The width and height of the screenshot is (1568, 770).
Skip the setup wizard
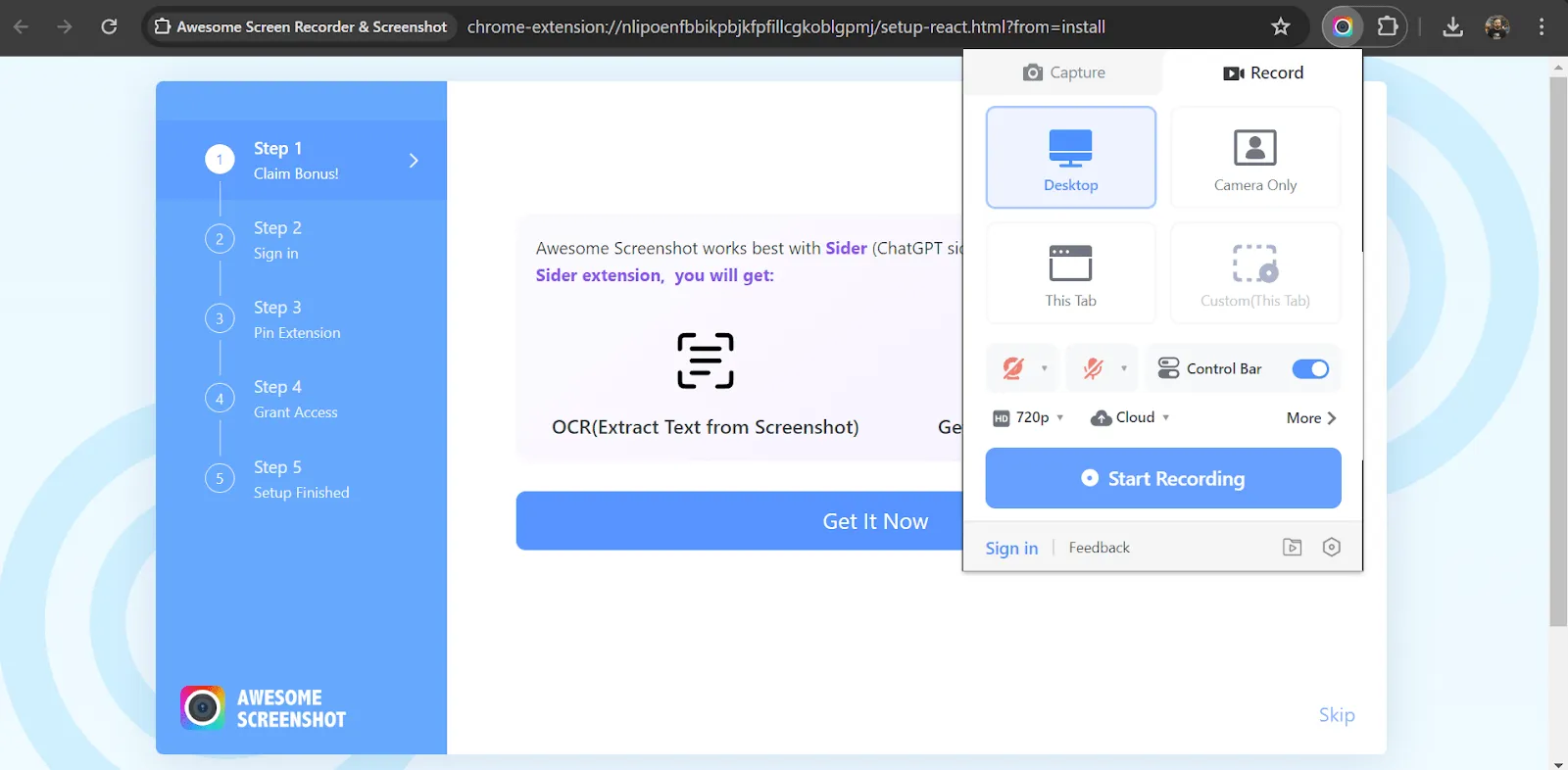tap(1337, 715)
